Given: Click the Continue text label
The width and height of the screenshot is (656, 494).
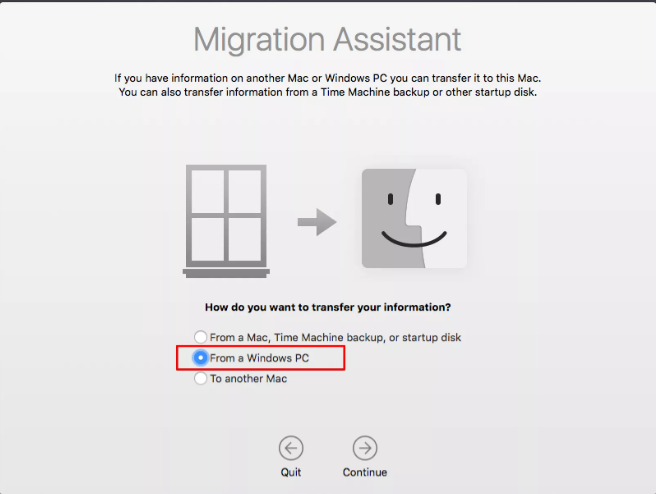Looking at the screenshot, I should click(365, 472).
